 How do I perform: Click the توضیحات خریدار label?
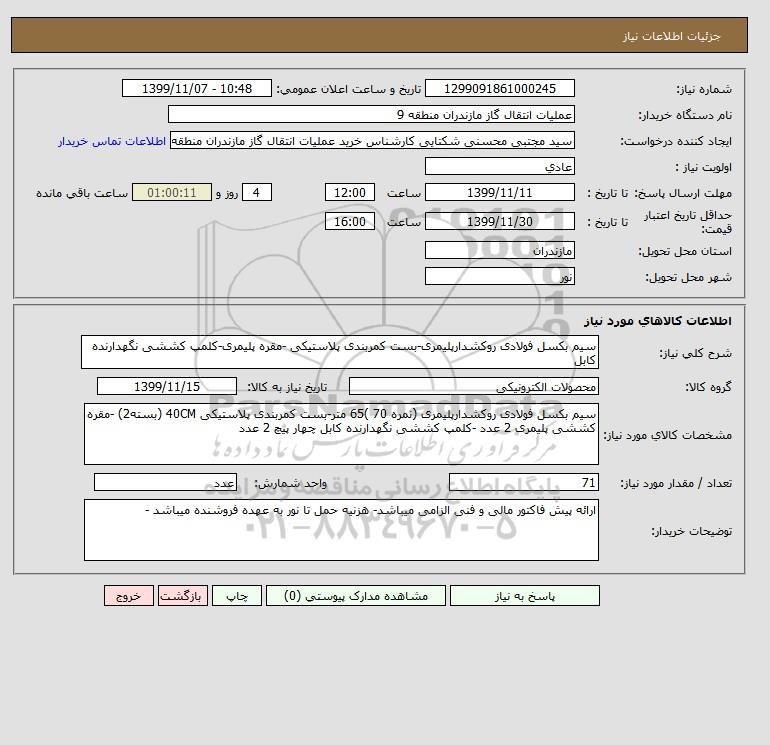[x=692, y=531]
